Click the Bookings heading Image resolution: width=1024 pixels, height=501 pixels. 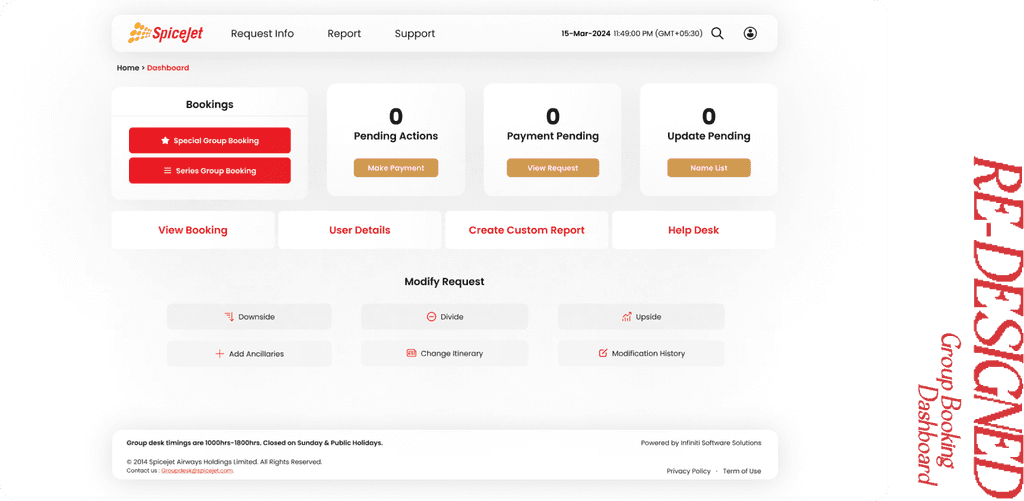pos(210,105)
